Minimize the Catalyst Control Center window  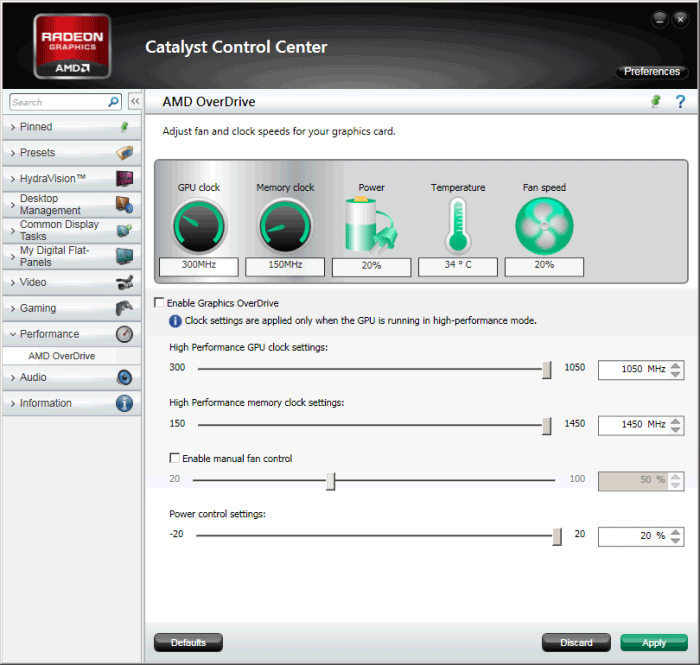660,19
